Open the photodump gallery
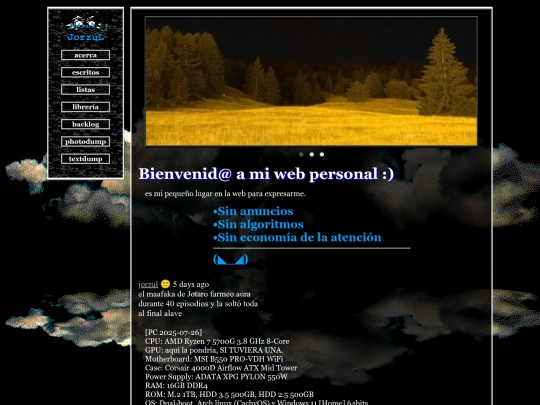The width and height of the screenshot is (540, 405). coord(85,142)
